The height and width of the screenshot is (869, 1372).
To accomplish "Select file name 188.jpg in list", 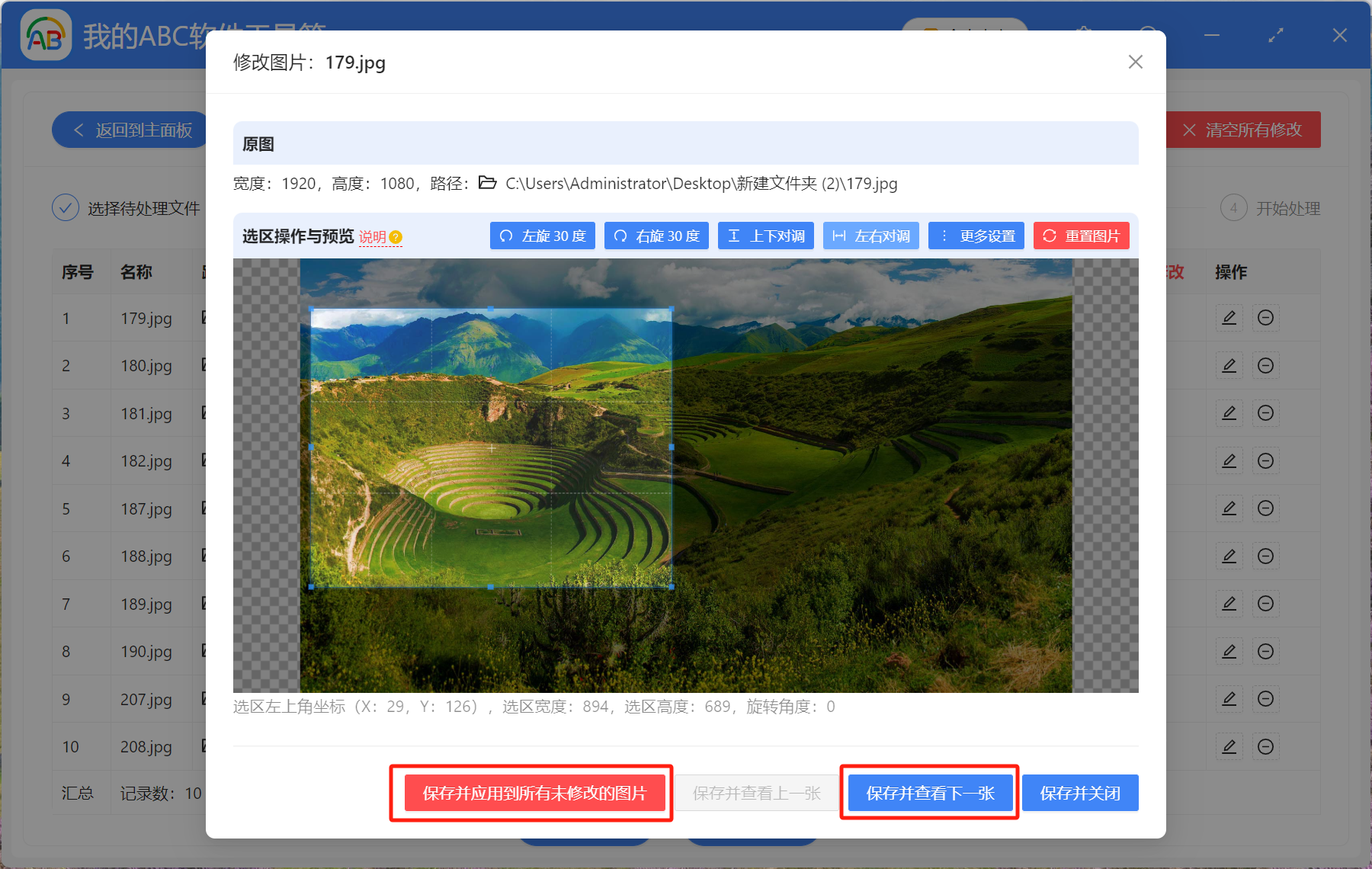I will (x=146, y=556).
